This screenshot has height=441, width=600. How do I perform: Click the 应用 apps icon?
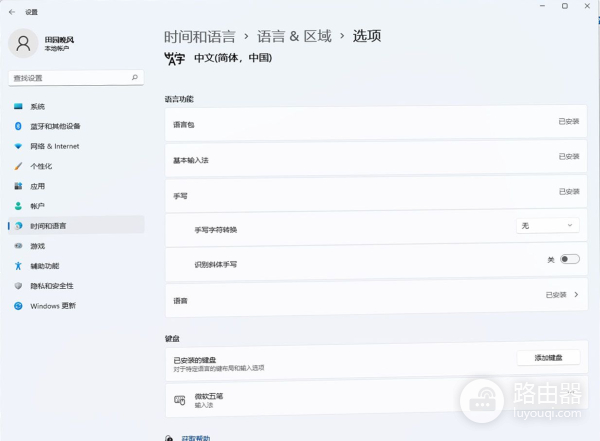tap(18, 186)
